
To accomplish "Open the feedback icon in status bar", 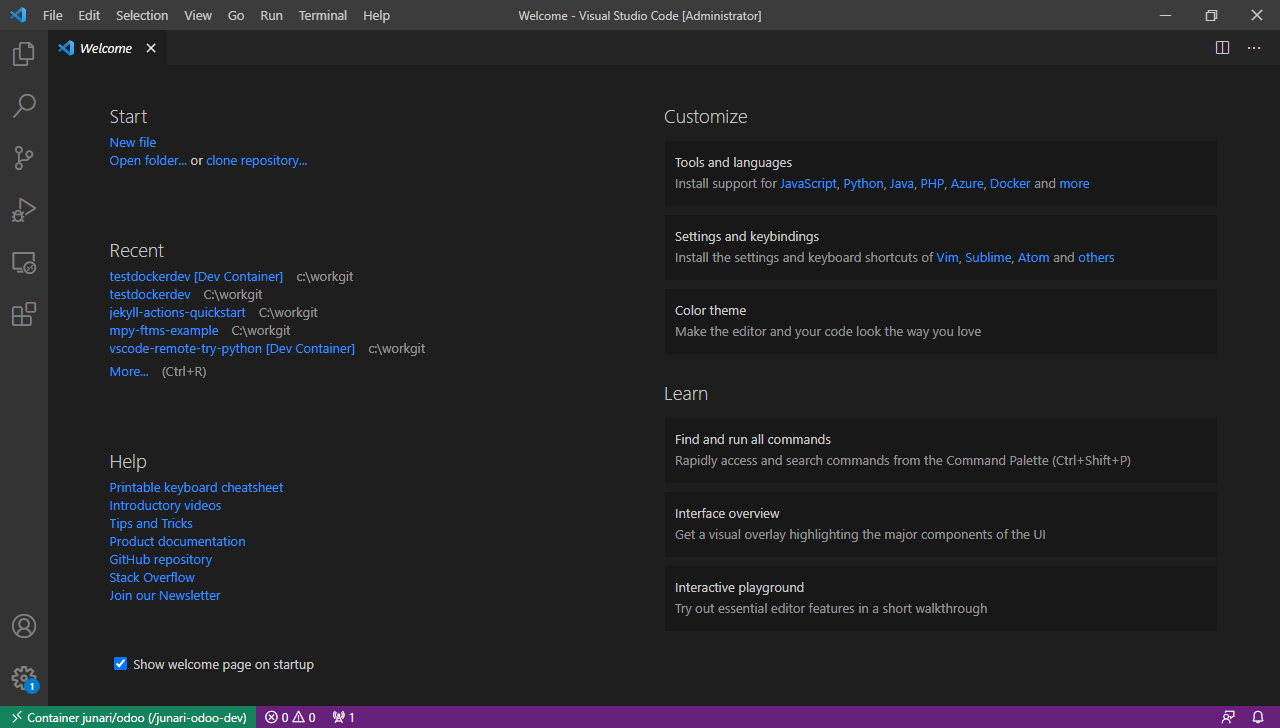I will 1228,717.
